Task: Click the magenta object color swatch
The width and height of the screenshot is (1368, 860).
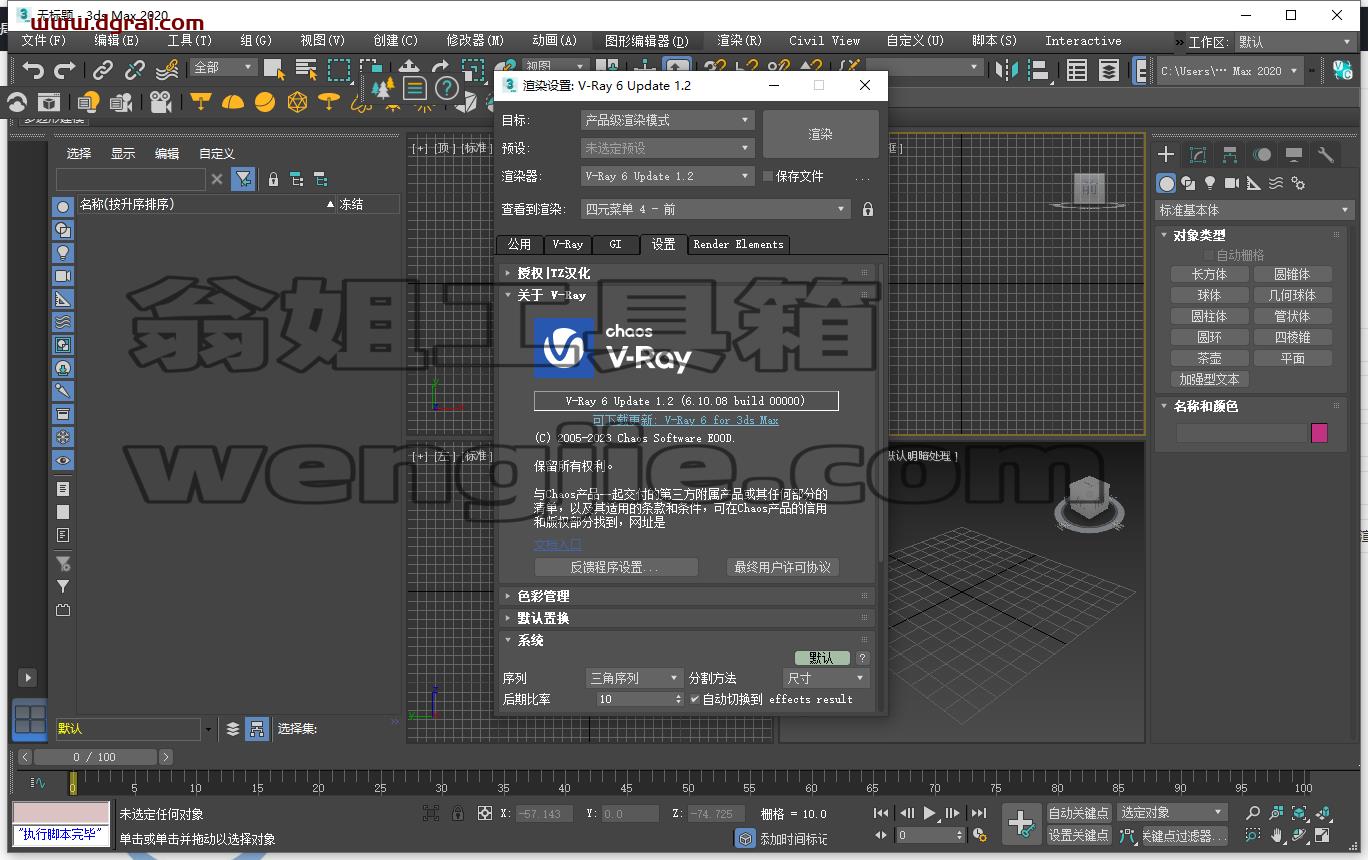Action: click(1319, 433)
